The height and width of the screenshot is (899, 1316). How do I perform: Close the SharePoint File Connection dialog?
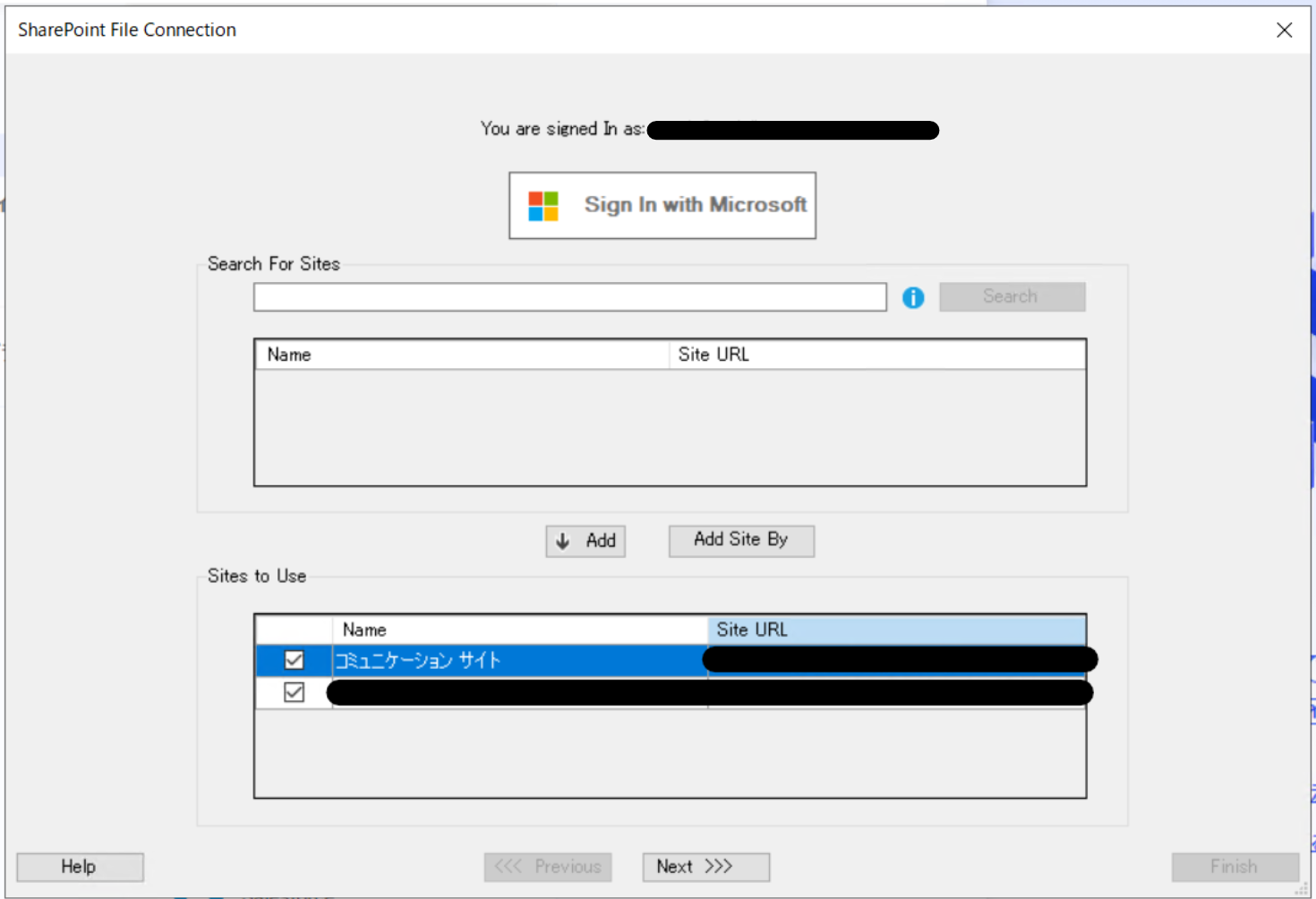point(1285,30)
